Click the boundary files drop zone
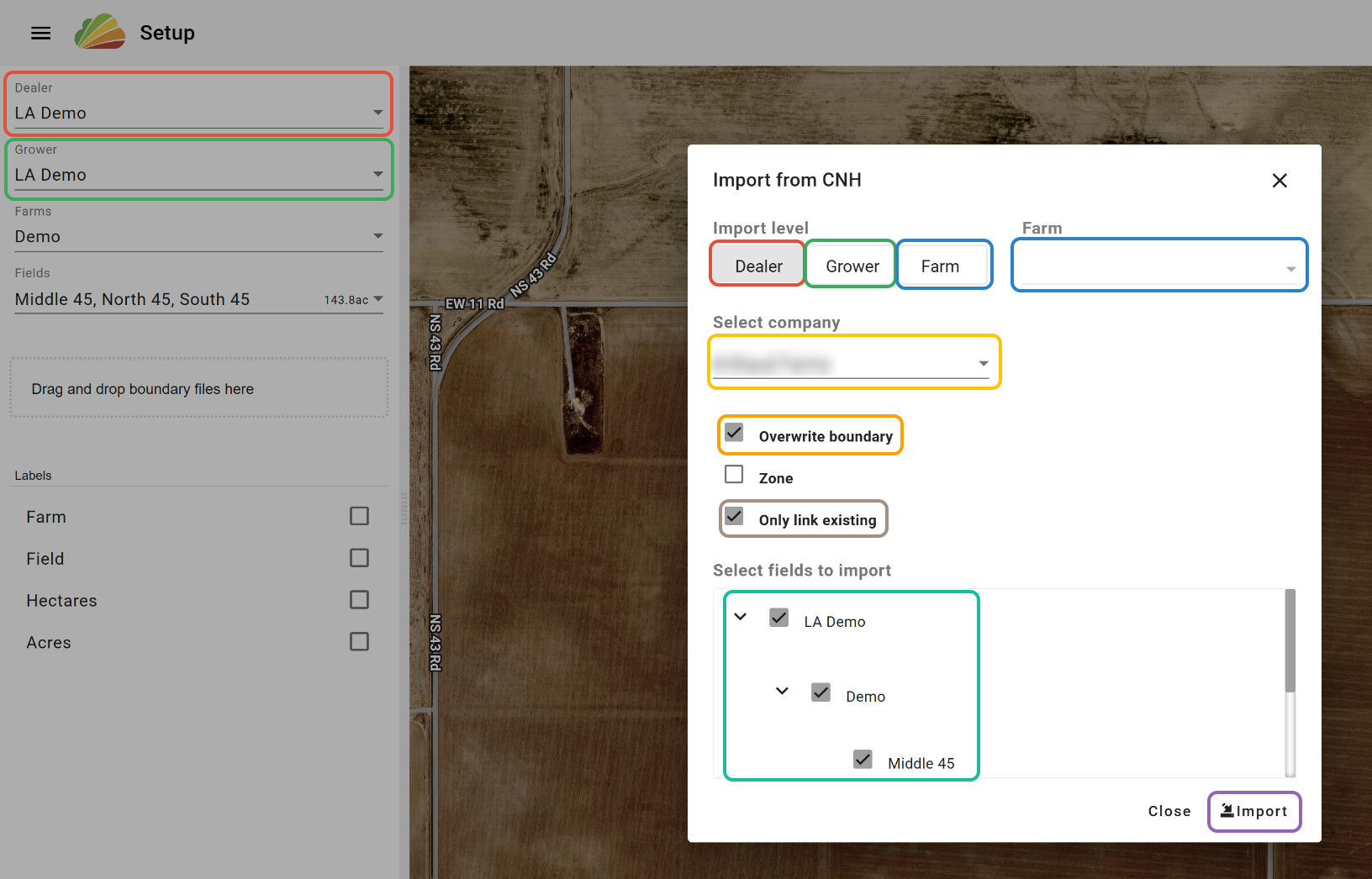The width and height of the screenshot is (1372, 879). coord(198,388)
